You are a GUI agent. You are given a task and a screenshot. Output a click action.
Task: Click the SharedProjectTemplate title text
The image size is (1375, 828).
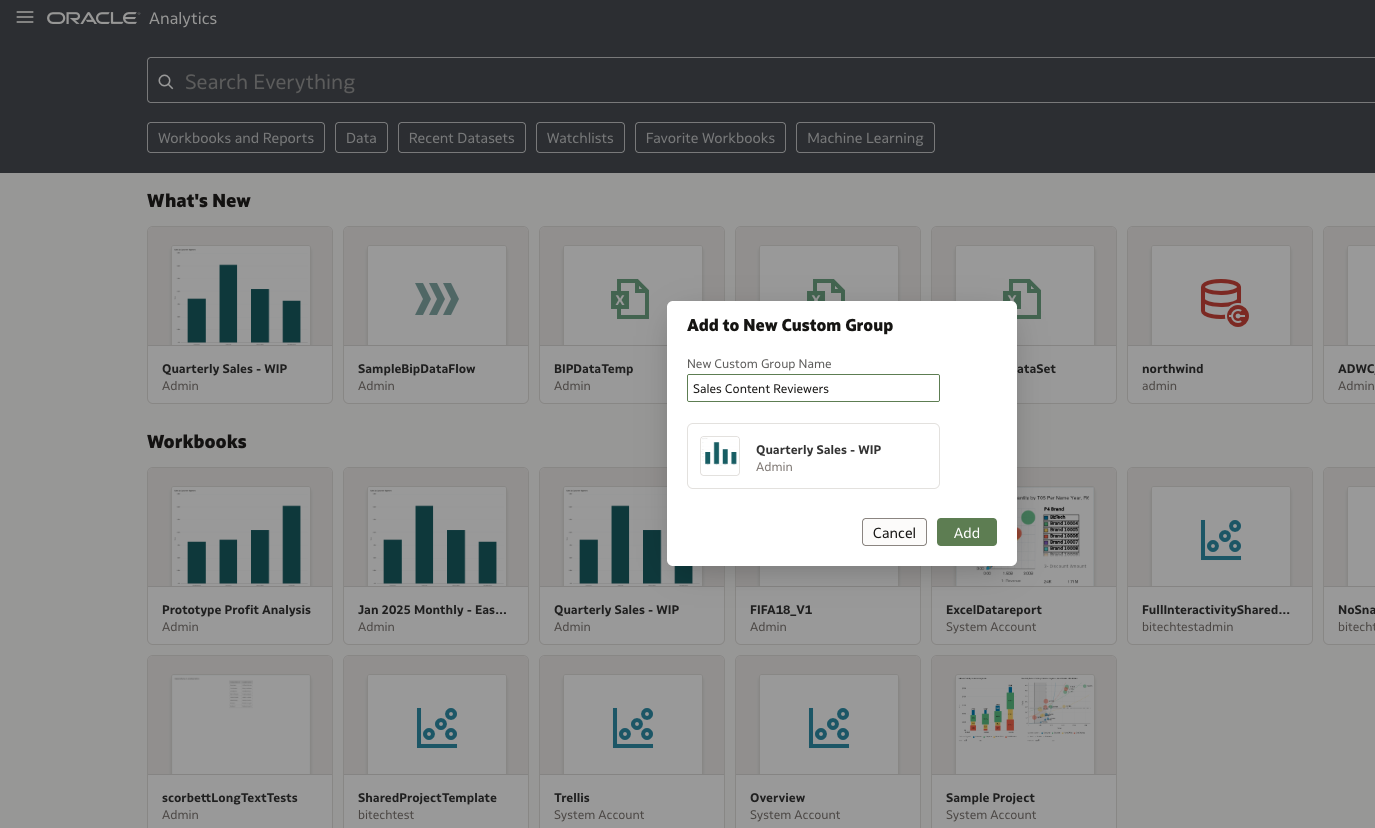427,798
